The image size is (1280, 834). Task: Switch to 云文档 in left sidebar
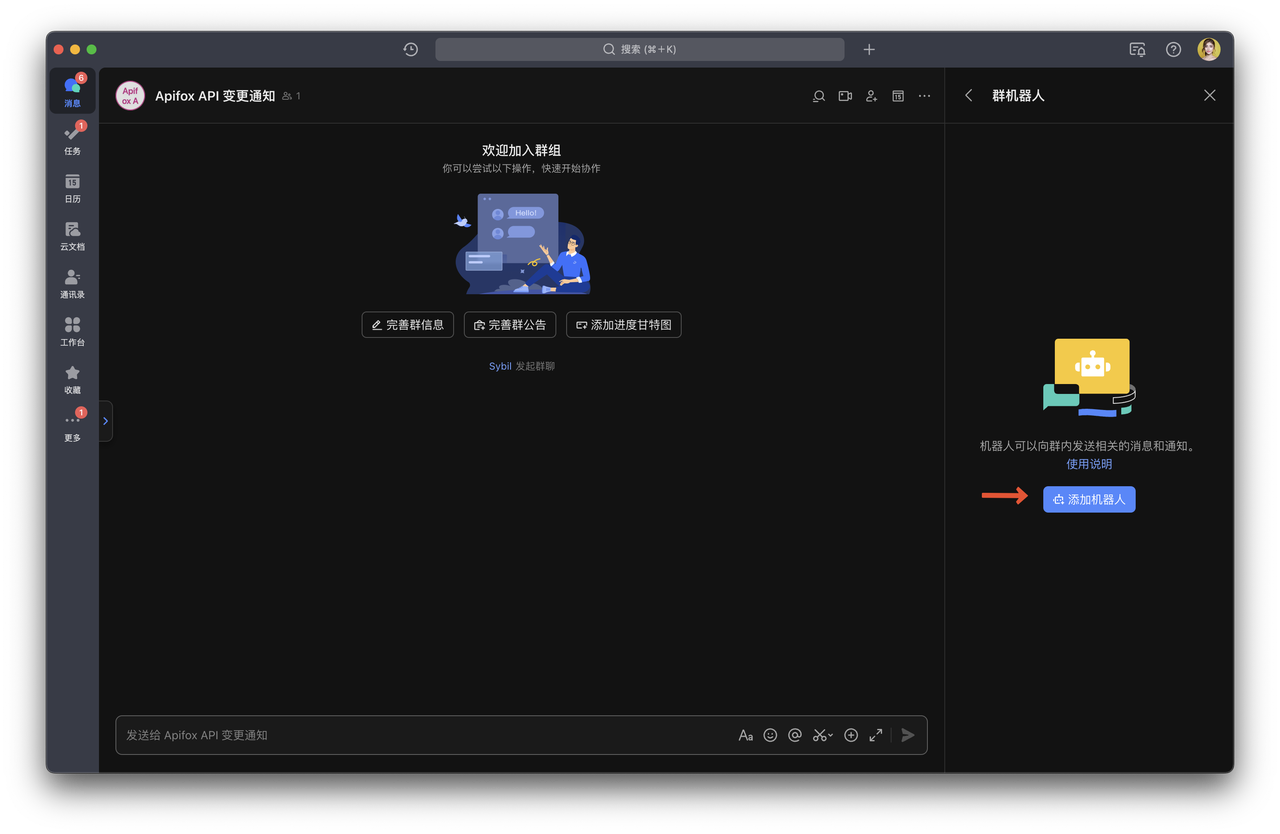pos(72,236)
